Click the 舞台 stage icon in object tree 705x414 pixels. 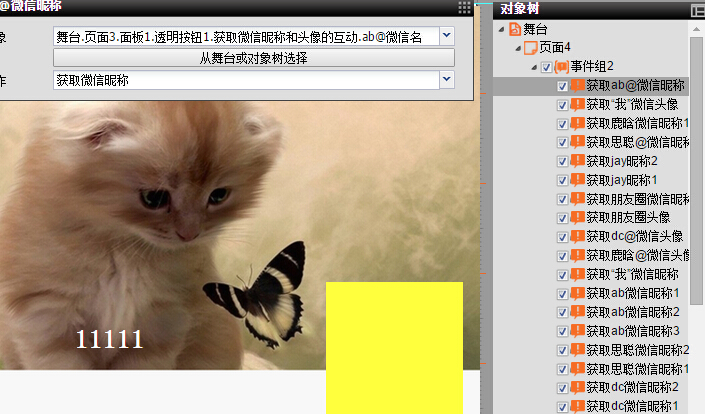click(515, 29)
